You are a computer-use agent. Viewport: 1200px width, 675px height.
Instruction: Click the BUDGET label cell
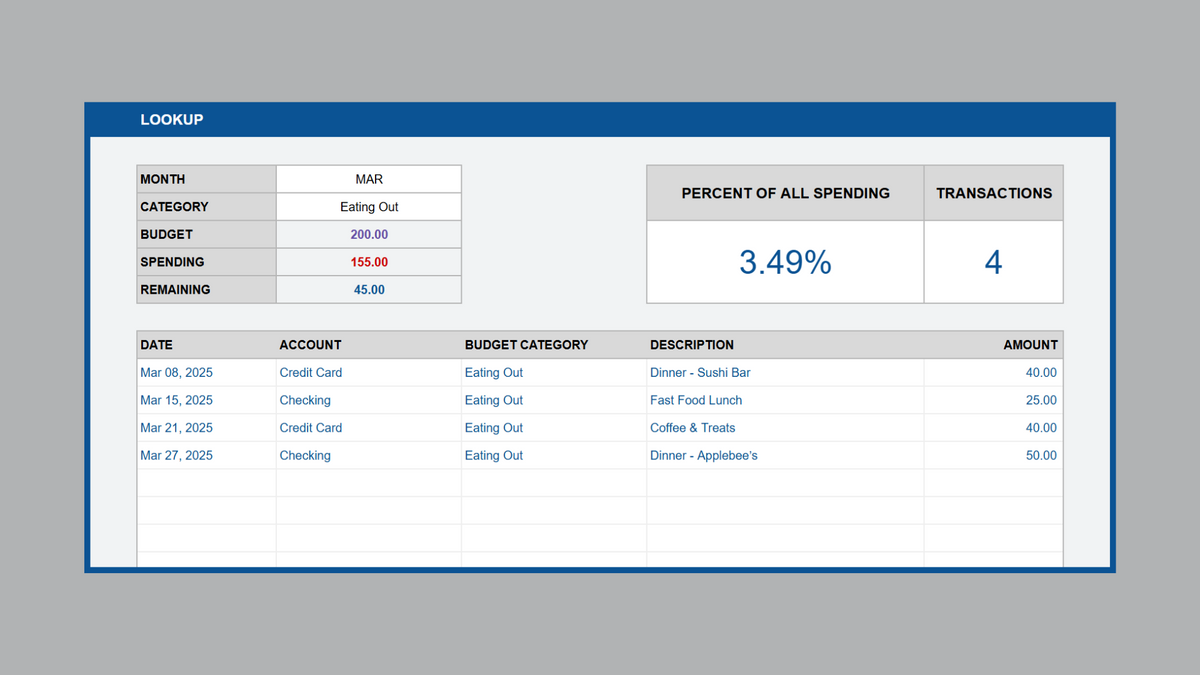click(x=206, y=234)
